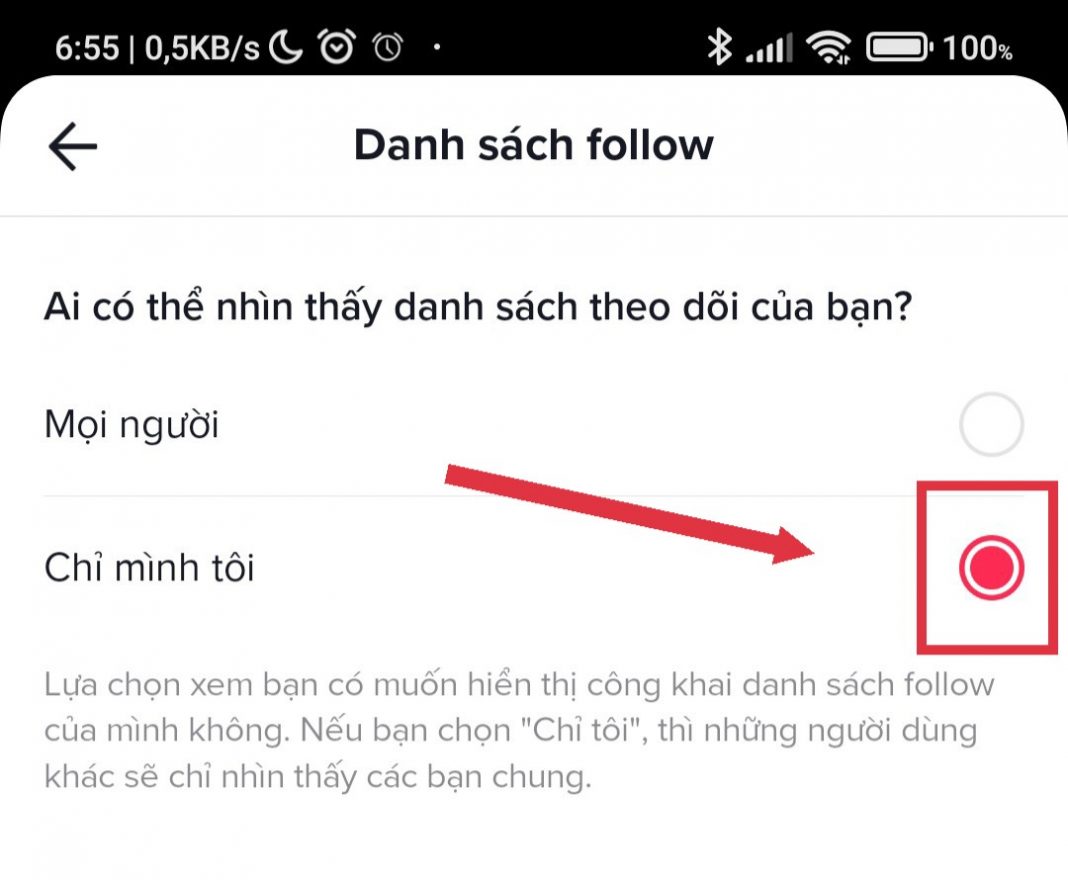The width and height of the screenshot is (1068, 880).
Task: Tap the battery icon in status bar
Action: [x=899, y=48]
